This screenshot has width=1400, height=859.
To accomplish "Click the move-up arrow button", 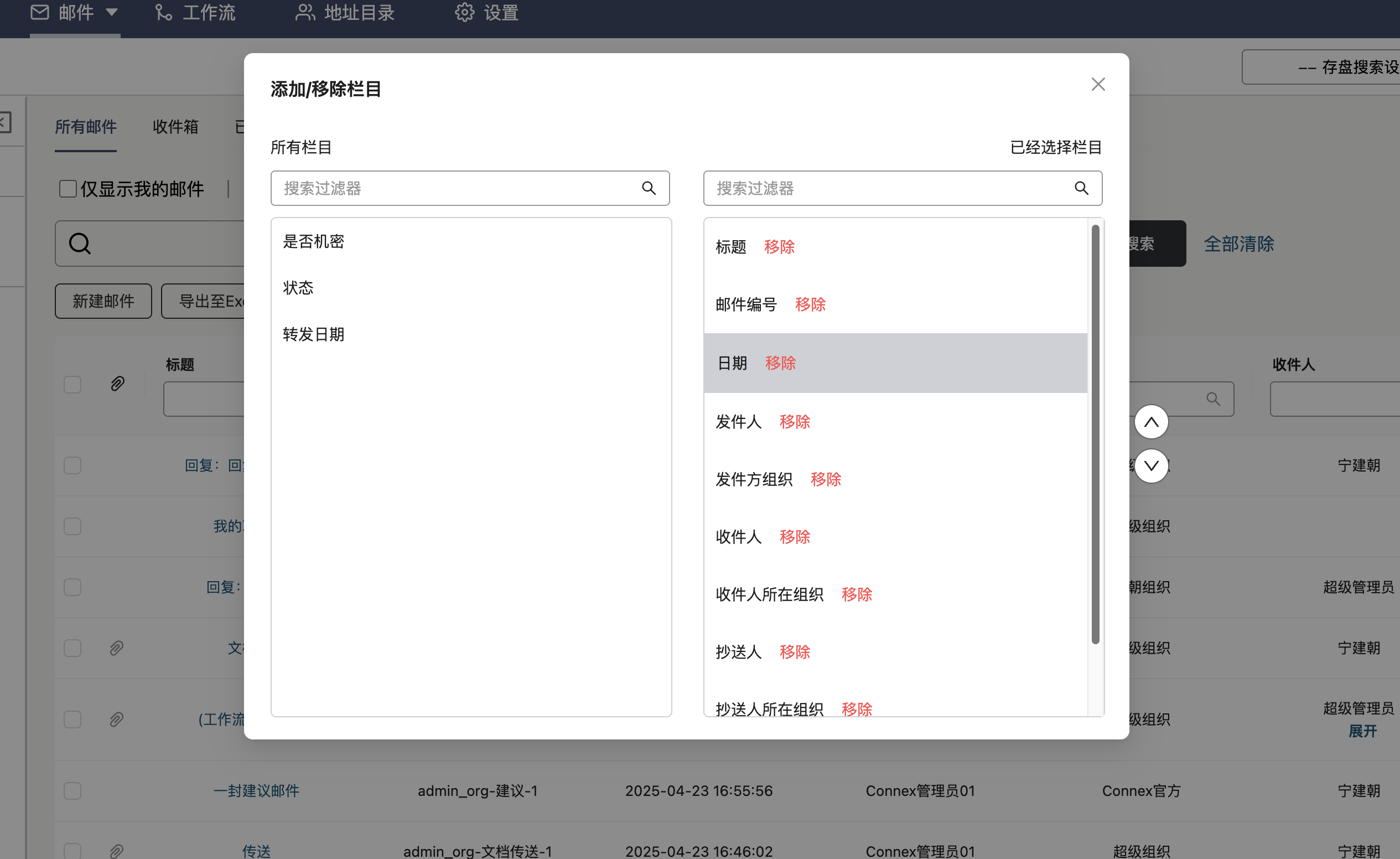I will click(x=1151, y=422).
